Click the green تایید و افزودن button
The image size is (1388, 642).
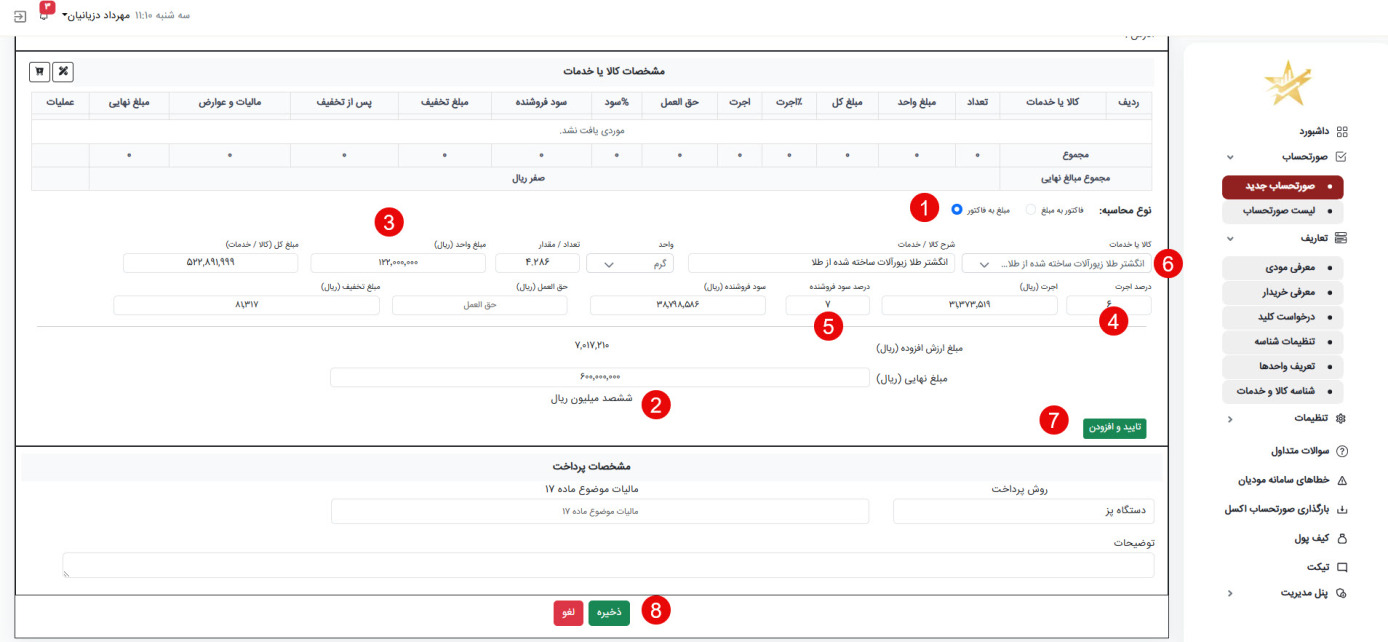click(1114, 427)
